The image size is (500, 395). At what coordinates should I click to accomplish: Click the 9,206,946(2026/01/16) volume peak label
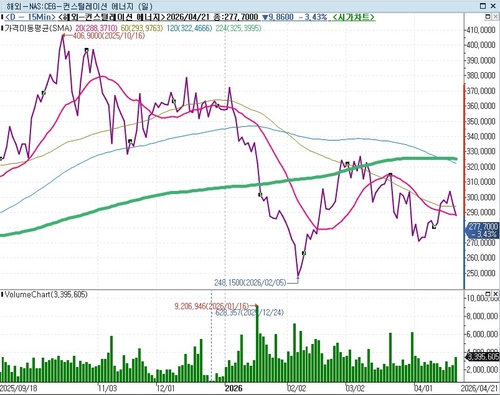[211, 306]
